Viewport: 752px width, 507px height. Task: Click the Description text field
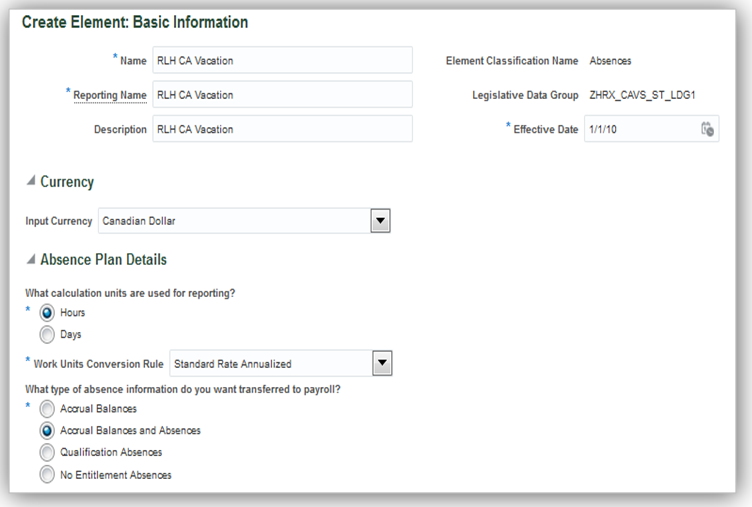coord(282,129)
